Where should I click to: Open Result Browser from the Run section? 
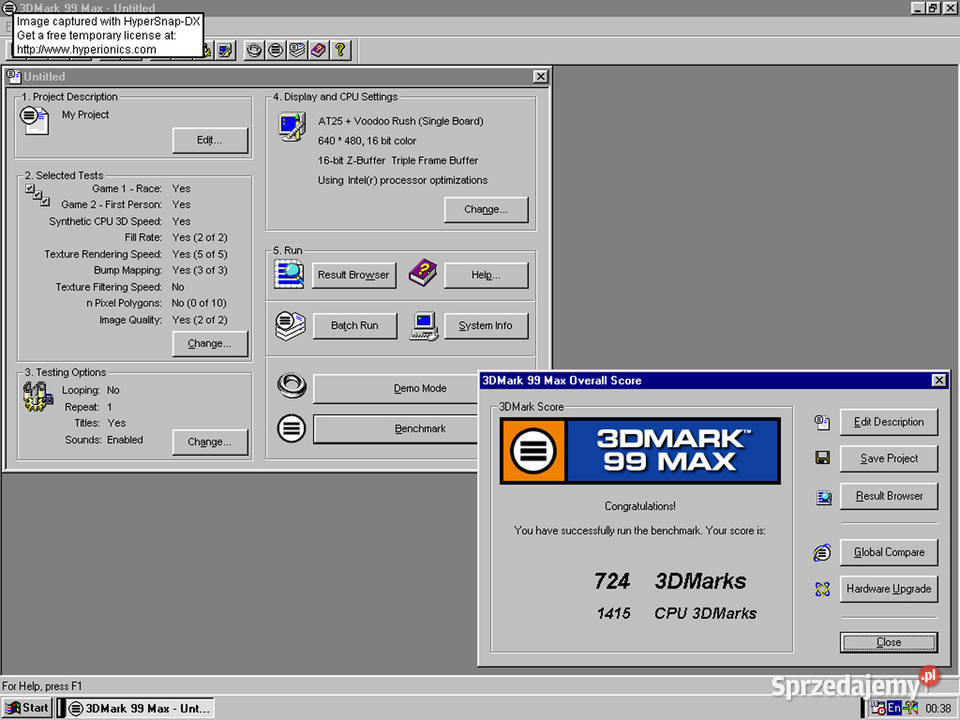354,275
